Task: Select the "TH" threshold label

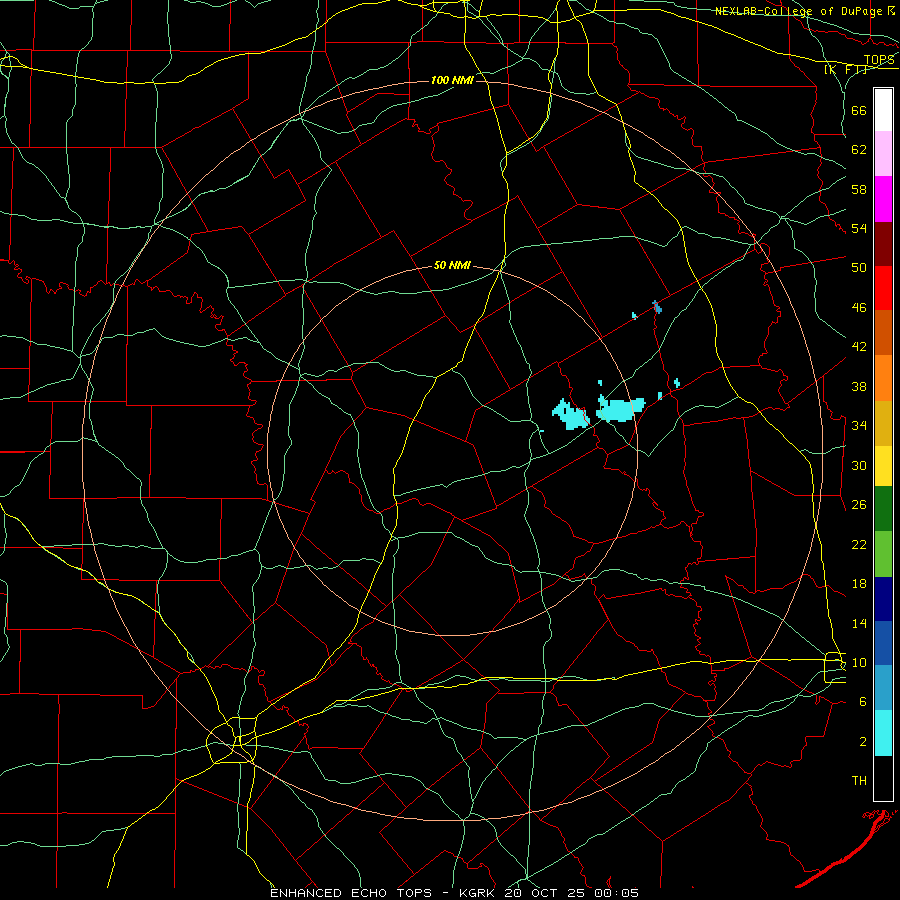Action: pyautogui.click(x=859, y=781)
